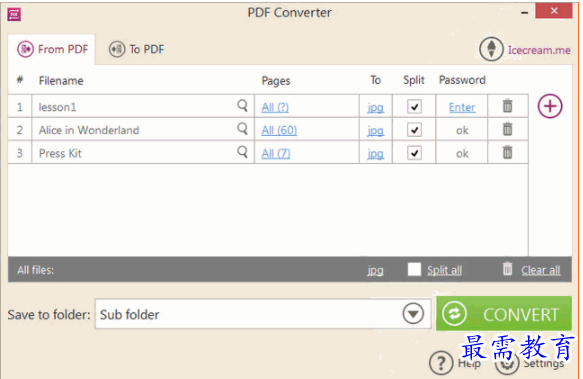583x379 pixels.
Task: Select the Press Kit filename
Action: point(60,153)
